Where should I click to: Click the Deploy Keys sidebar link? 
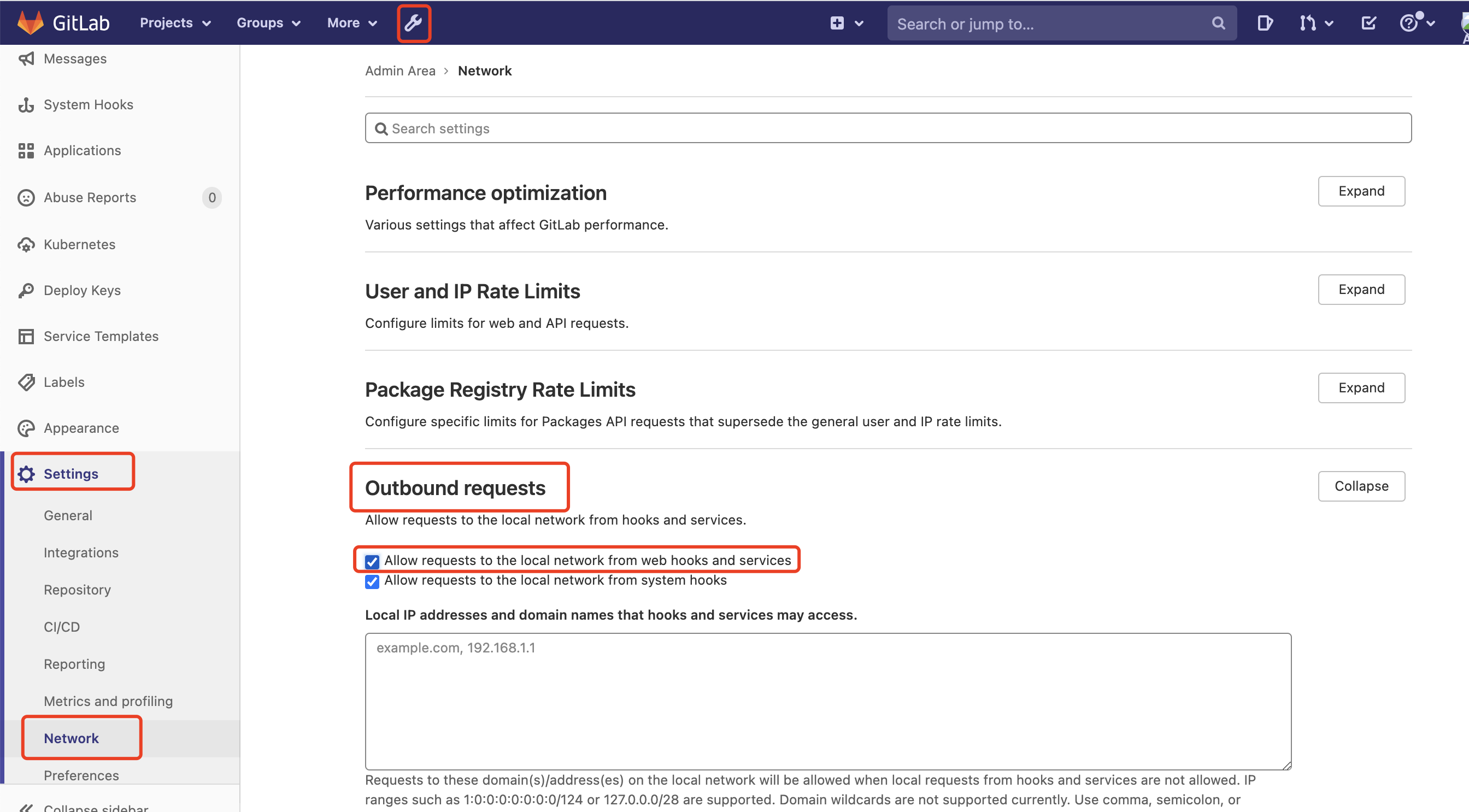click(x=82, y=290)
